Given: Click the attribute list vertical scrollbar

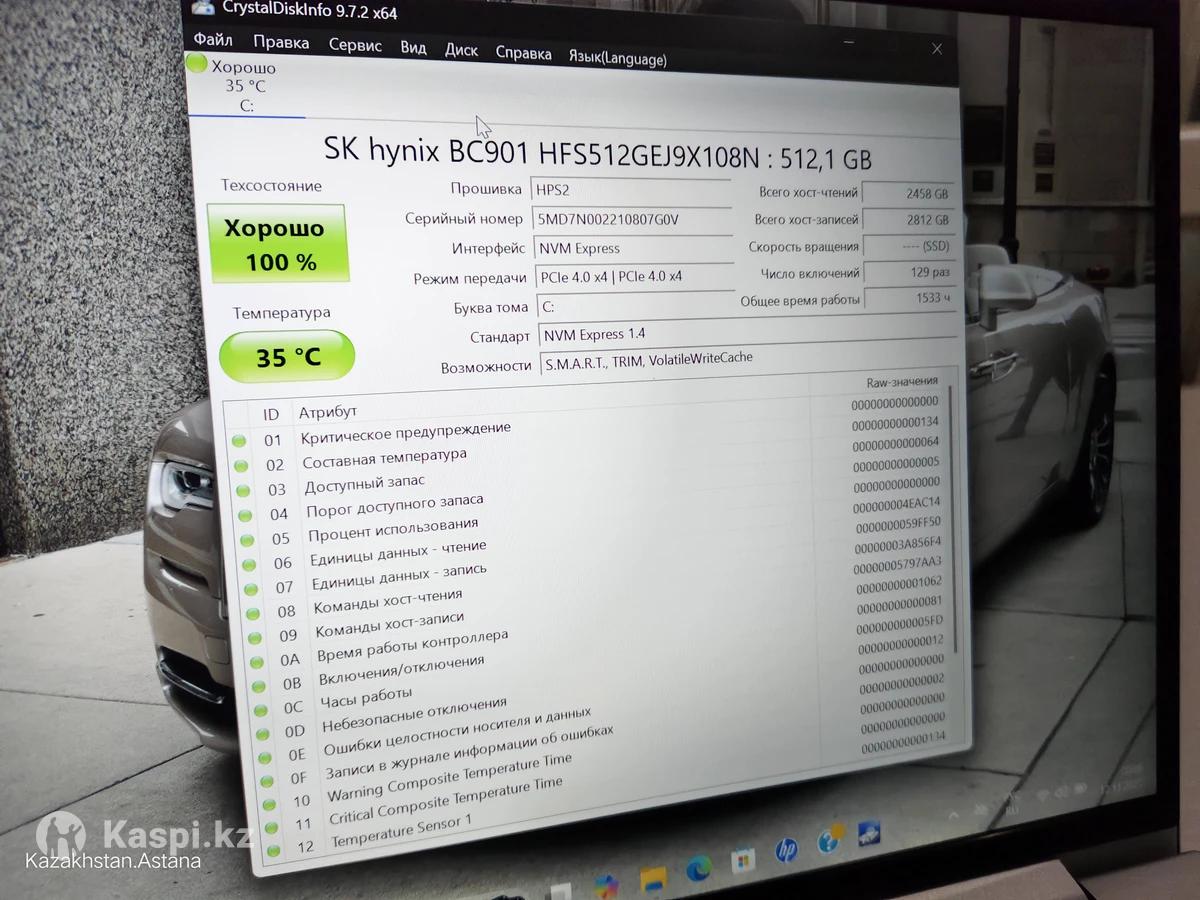Looking at the screenshot, I should pyautogui.click(x=950, y=520).
